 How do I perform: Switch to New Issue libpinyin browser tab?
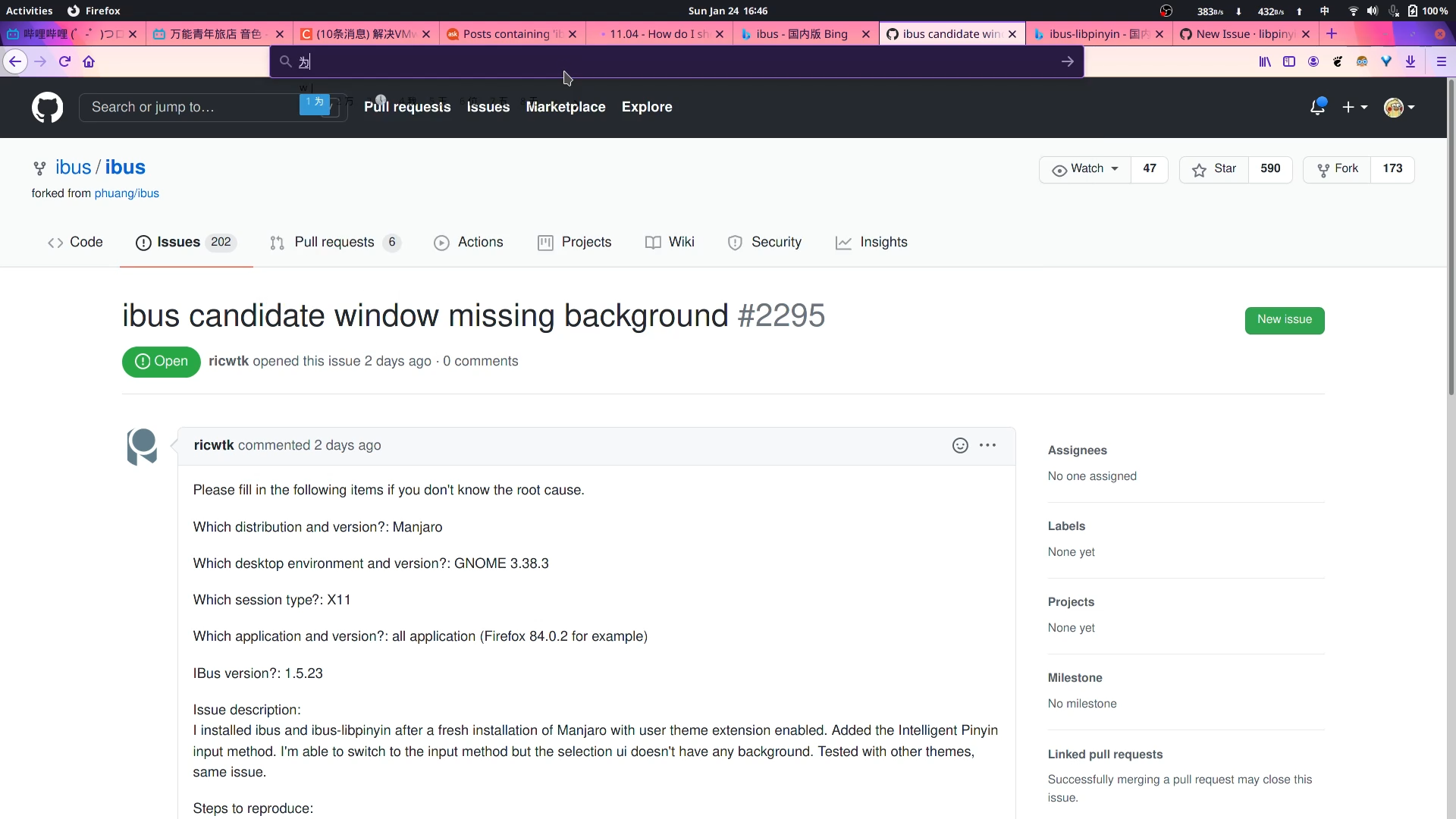coord(1245,33)
